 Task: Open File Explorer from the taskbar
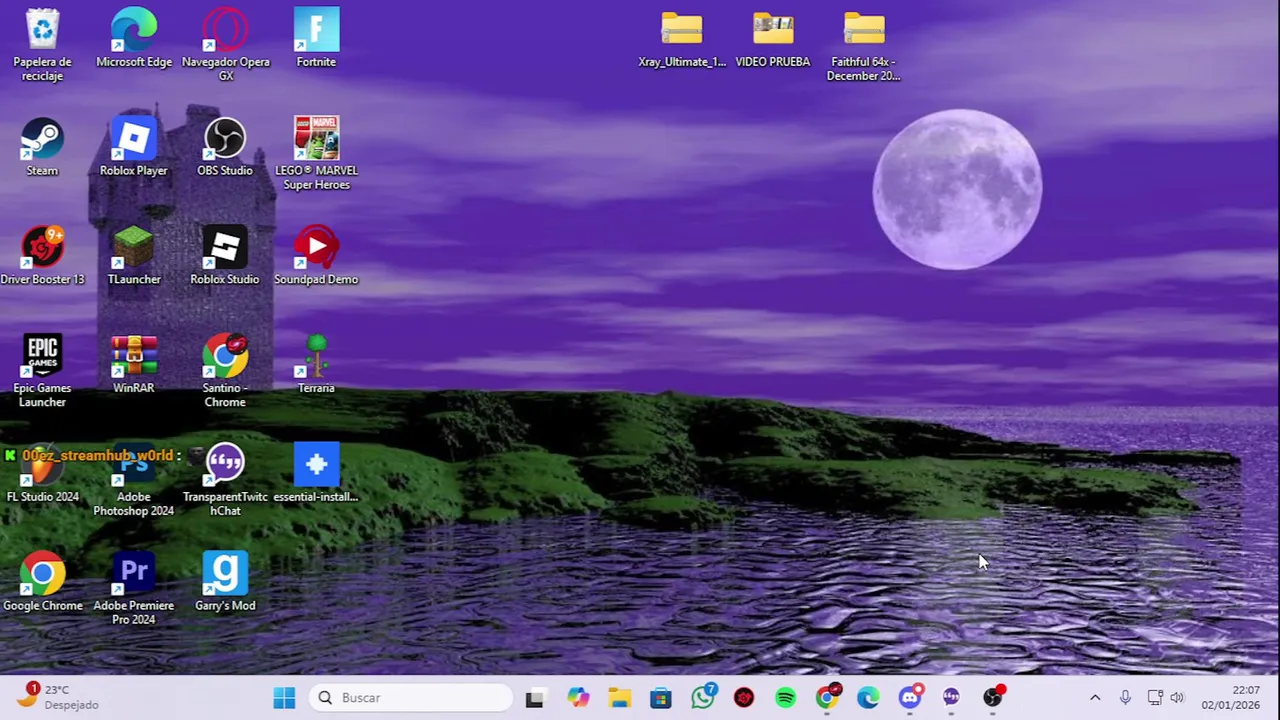(620, 698)
